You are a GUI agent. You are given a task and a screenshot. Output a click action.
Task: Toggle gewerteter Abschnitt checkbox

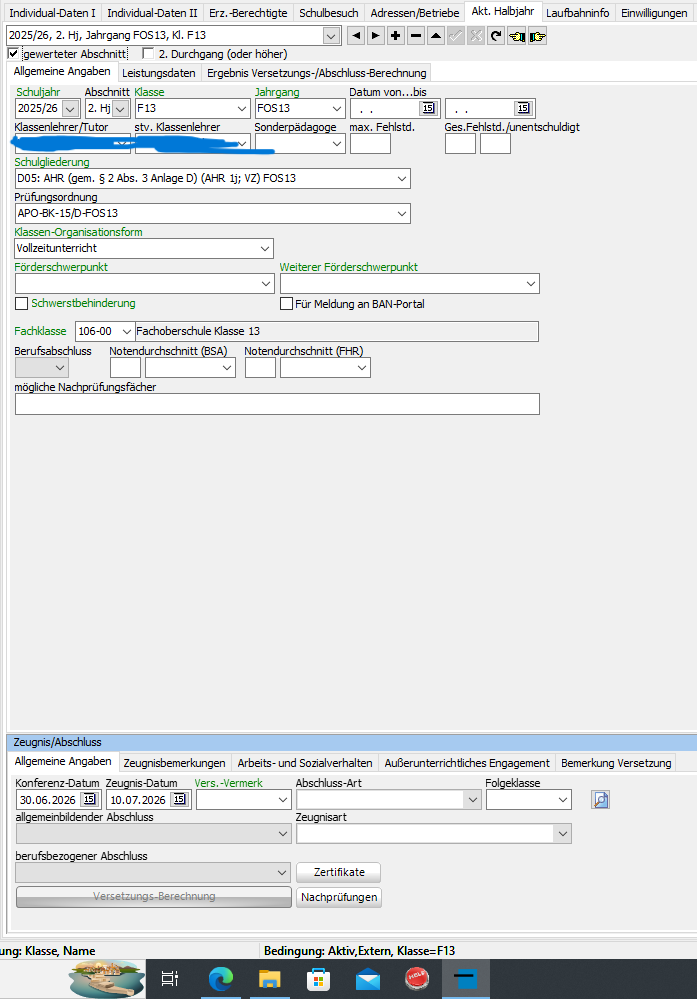tap(13, 54)
